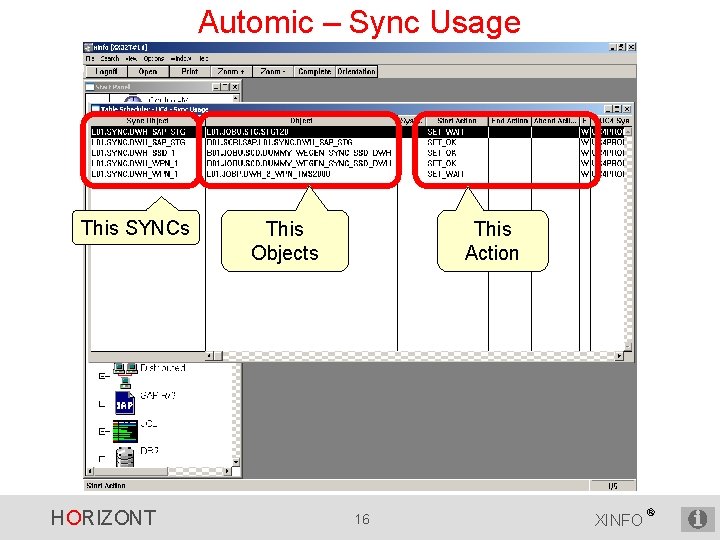
Task: Close the Table Scheduler Sync Usage window
Action: 627,109
